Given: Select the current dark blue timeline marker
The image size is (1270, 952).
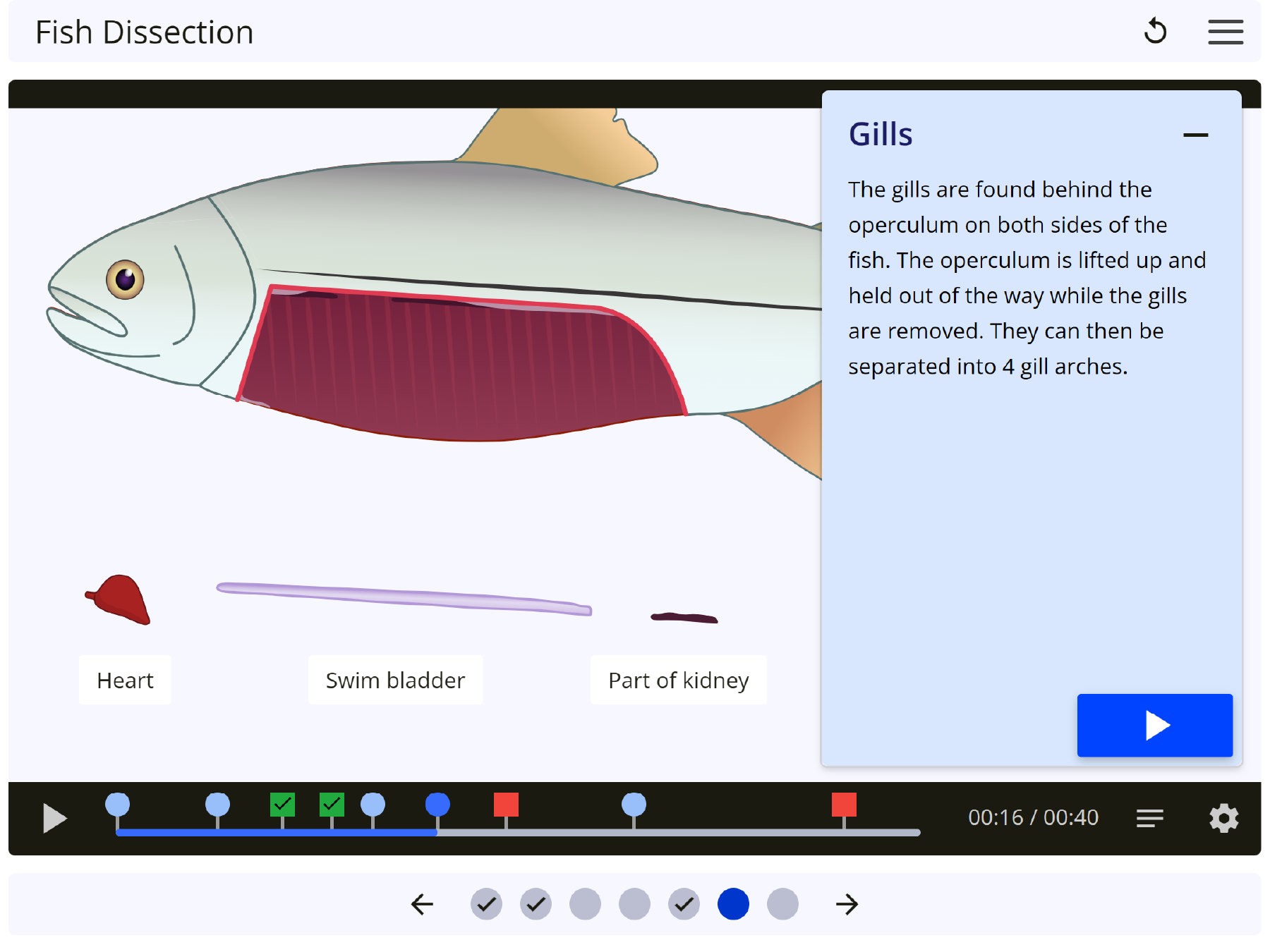Looking at the screenshot, I should click(437, 805).
